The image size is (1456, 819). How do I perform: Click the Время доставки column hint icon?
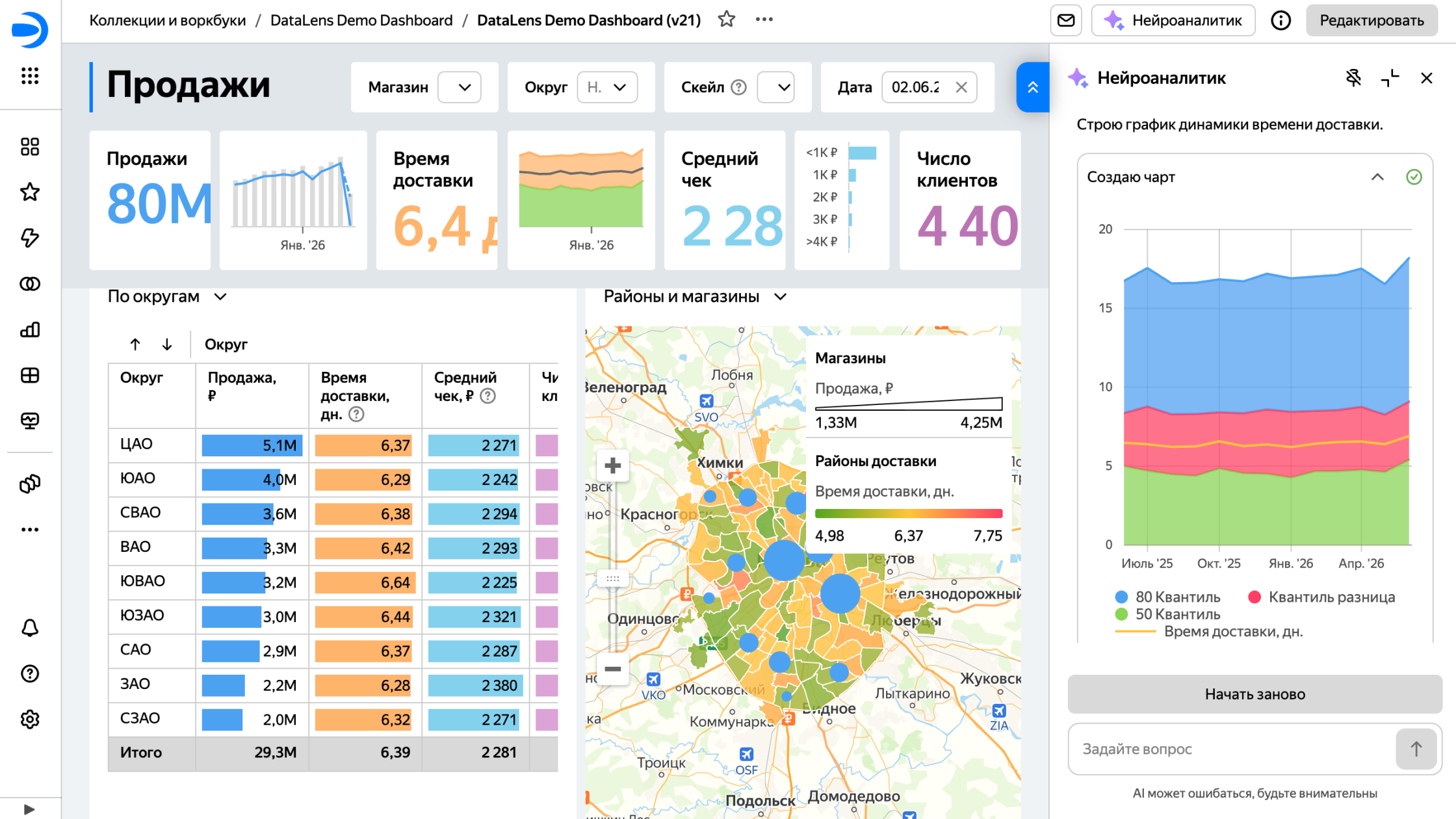tap(356, 414)
